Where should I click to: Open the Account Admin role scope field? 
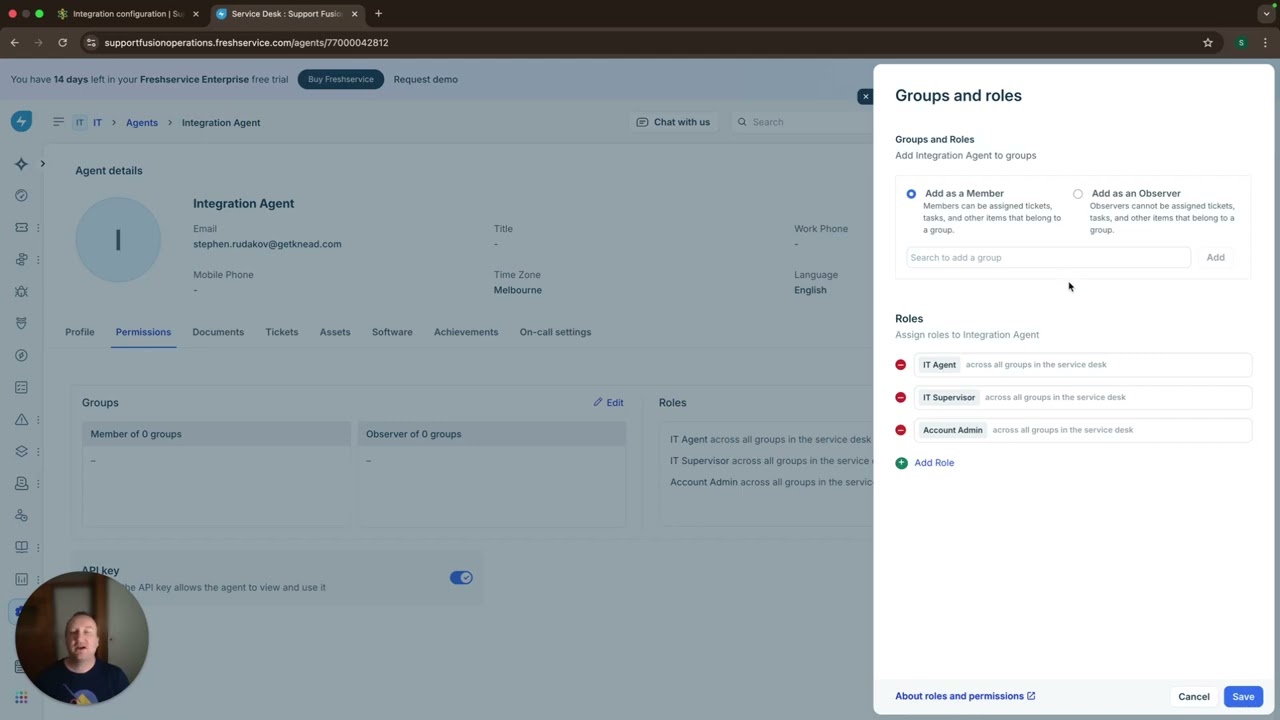[x=1083, y=430]
